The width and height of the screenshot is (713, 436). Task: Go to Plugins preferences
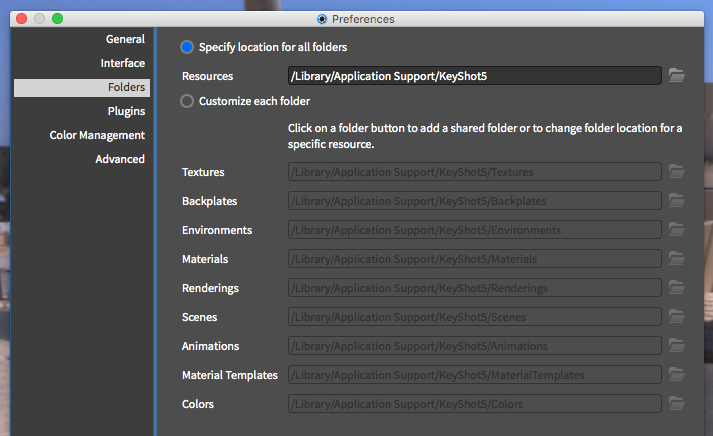(126, 111)
